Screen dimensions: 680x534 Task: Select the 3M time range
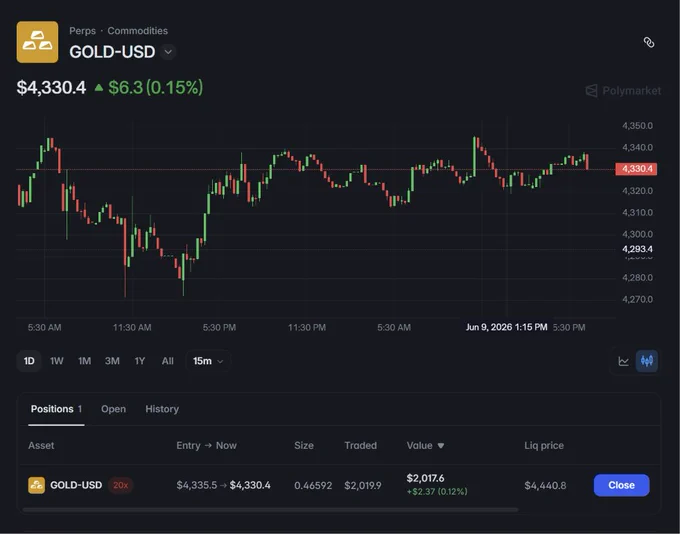[x=112, y=361]
